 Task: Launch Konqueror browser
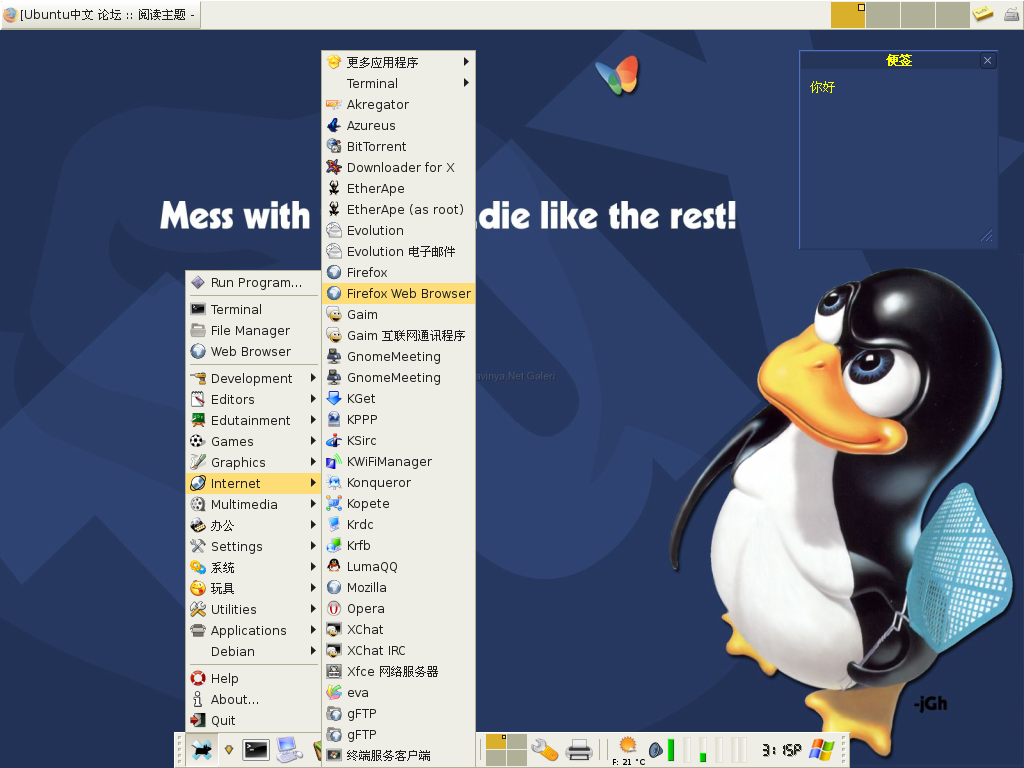click(x=398, y=482)
